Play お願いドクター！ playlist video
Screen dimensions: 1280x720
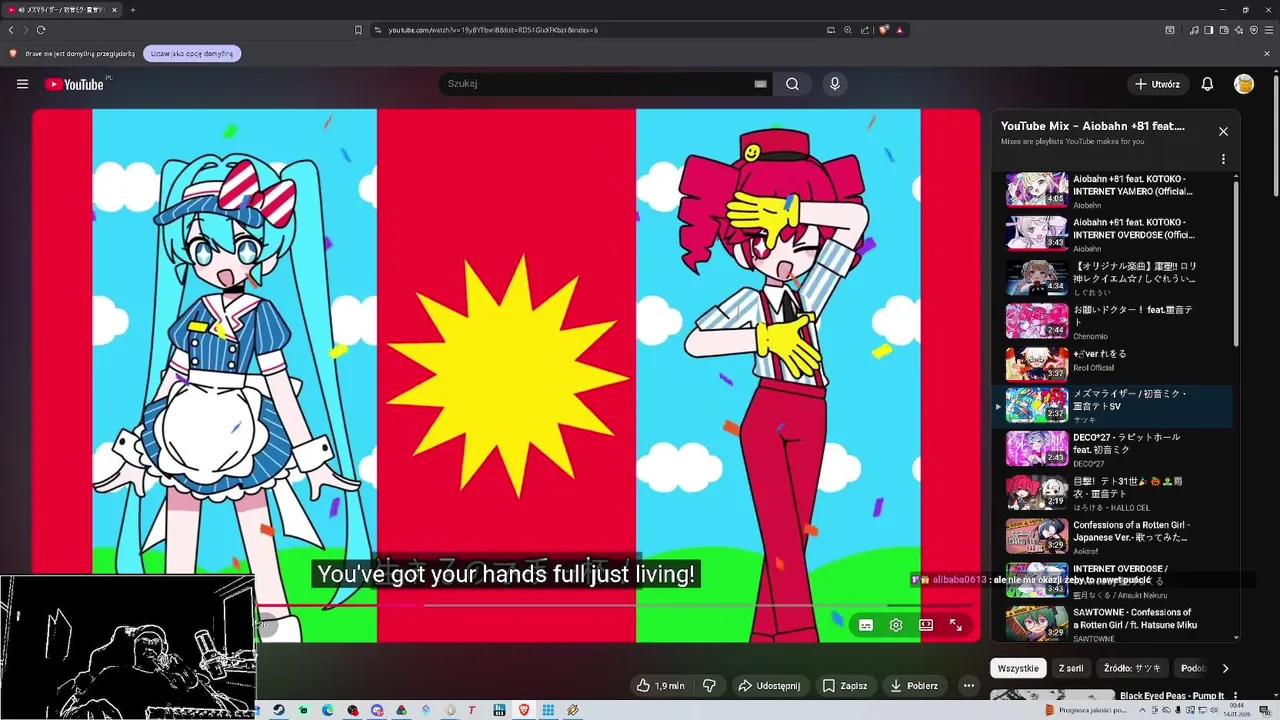[x=1112, y=322]
